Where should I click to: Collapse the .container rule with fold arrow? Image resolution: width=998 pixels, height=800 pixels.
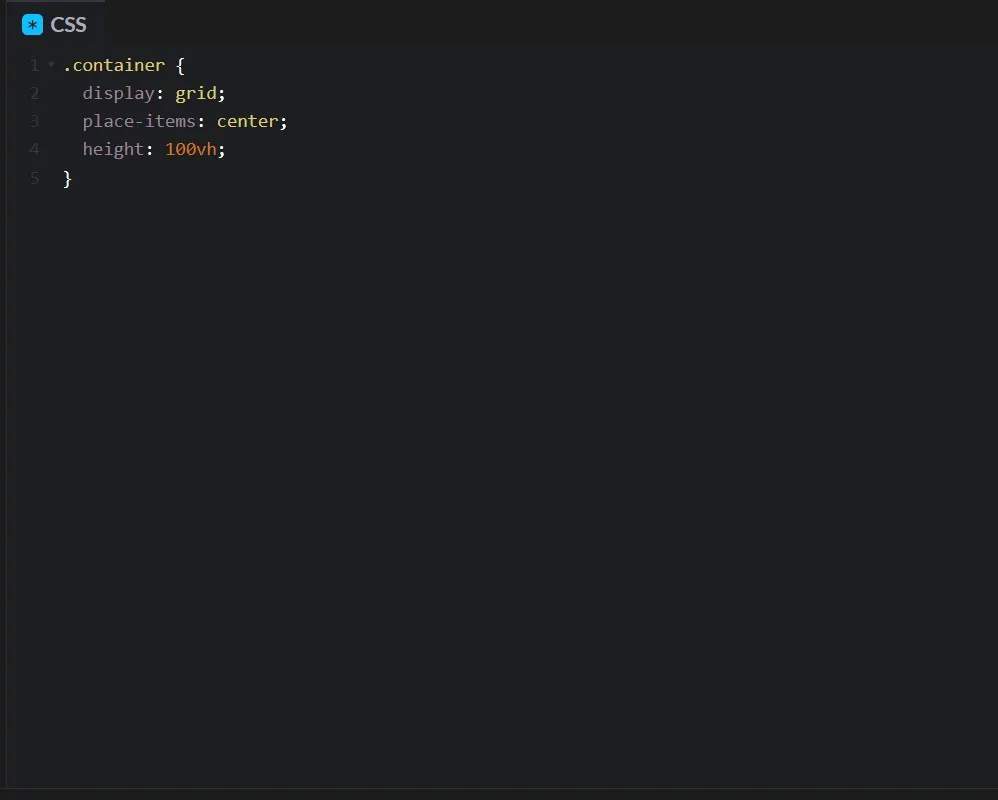52,64
